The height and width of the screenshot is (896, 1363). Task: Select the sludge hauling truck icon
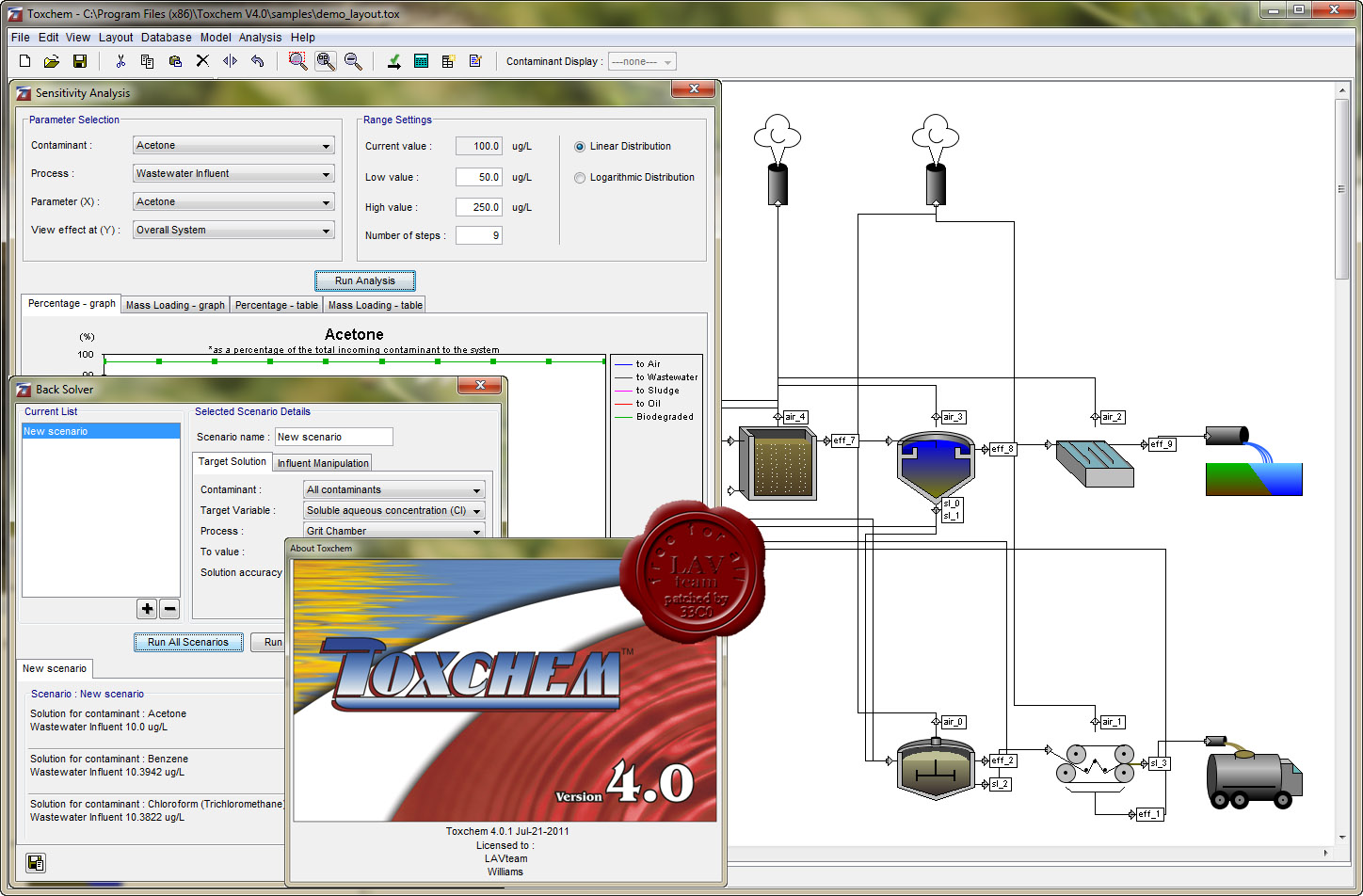1255,775
